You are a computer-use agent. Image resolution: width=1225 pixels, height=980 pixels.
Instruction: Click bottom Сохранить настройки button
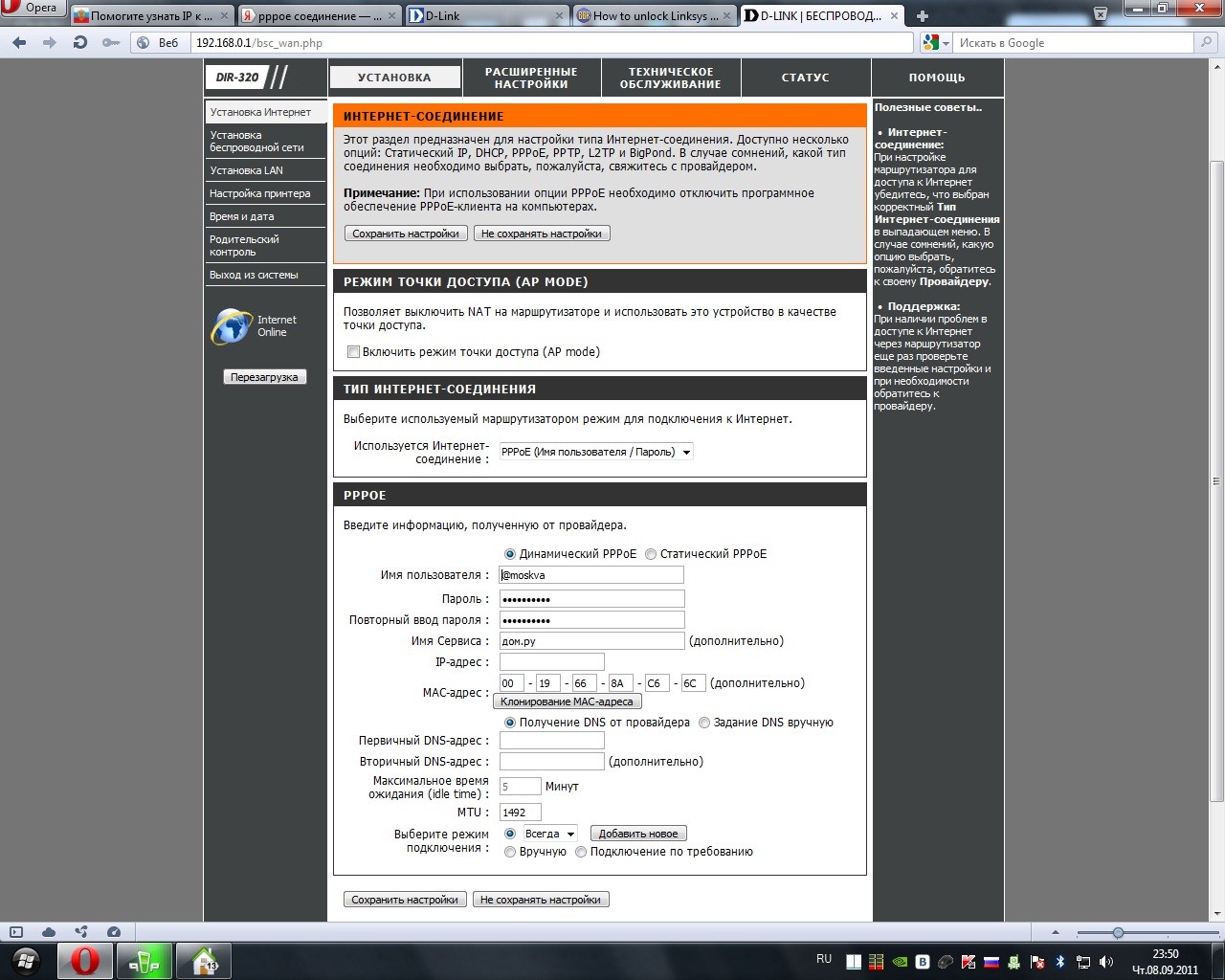405,900
